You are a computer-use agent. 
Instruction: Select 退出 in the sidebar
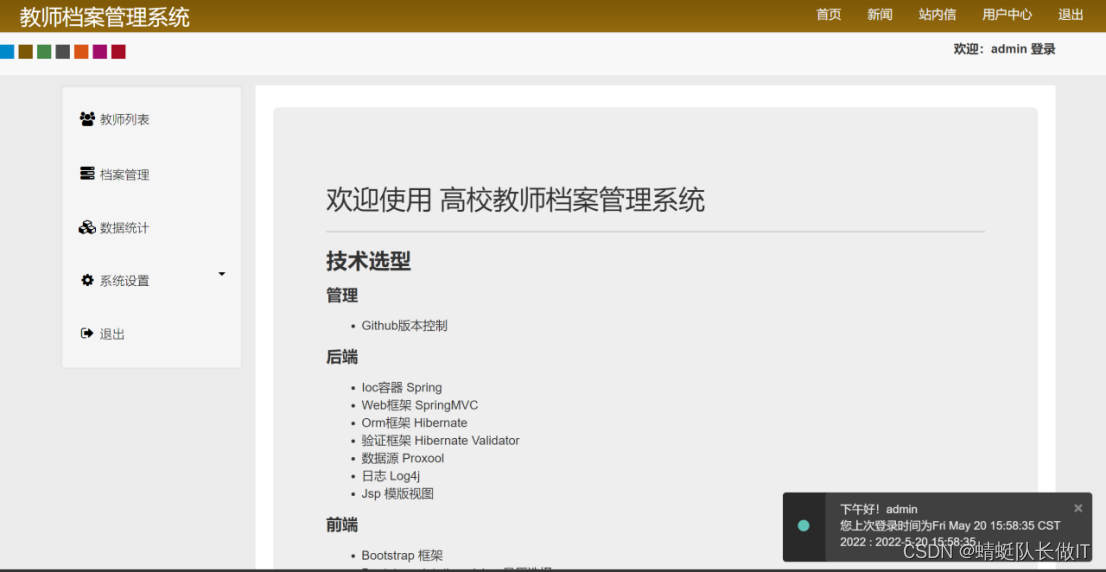point(112,334)
